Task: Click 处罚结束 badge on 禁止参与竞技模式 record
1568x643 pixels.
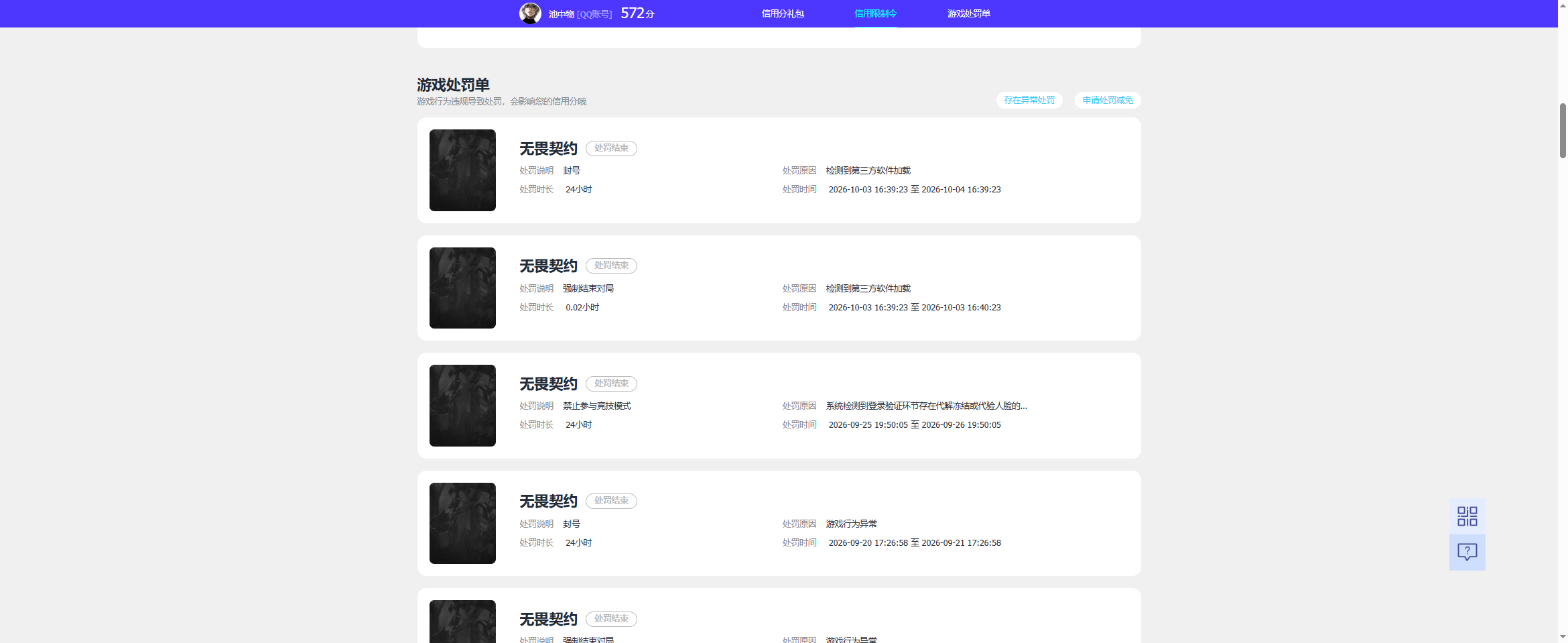Action: 611,384
